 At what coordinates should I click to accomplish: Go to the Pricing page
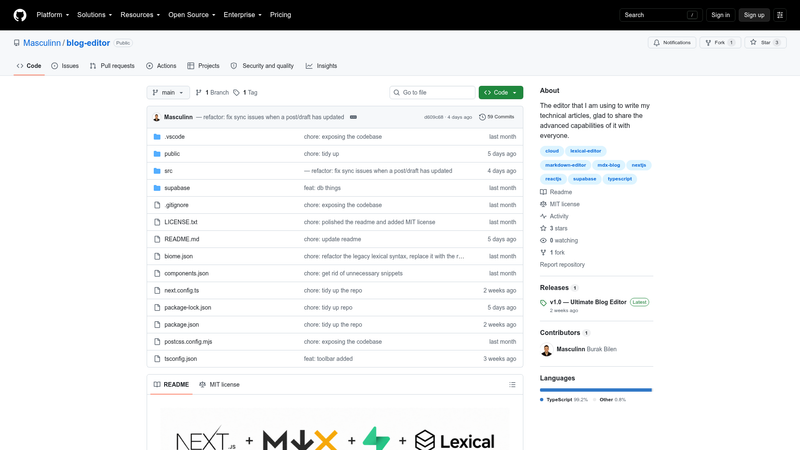[281, 15]
